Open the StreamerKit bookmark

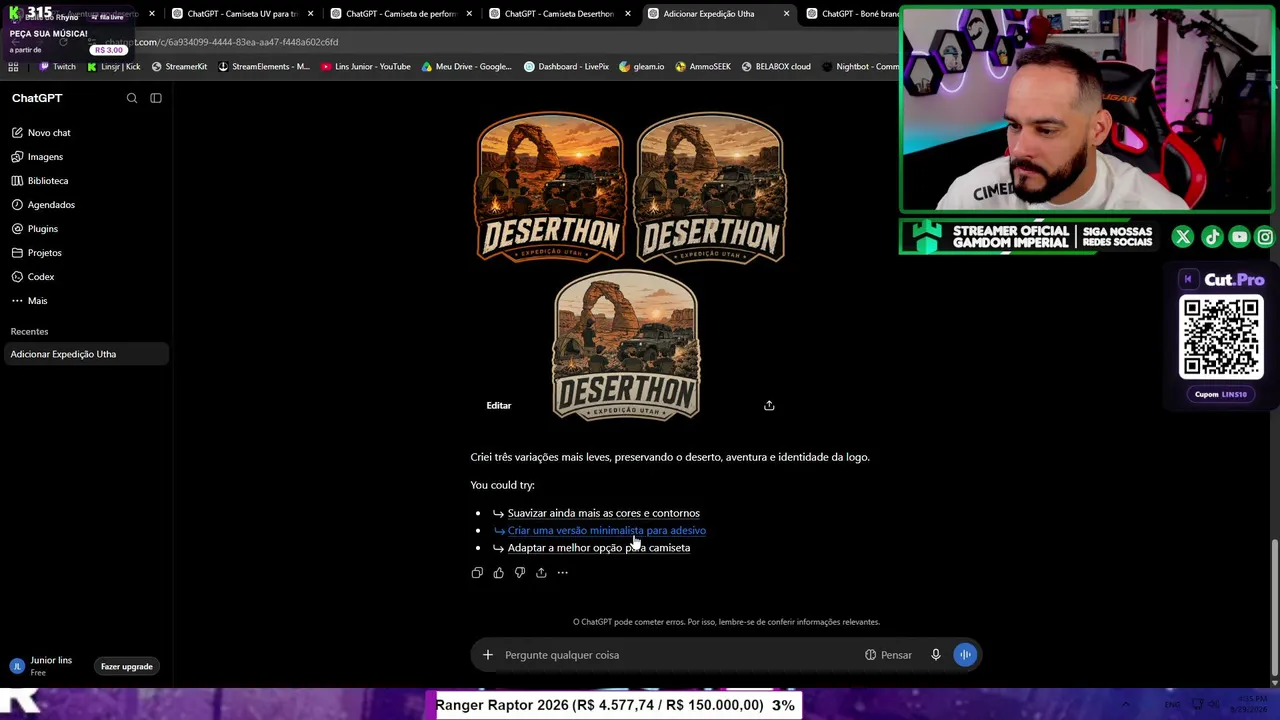point(179,67)
